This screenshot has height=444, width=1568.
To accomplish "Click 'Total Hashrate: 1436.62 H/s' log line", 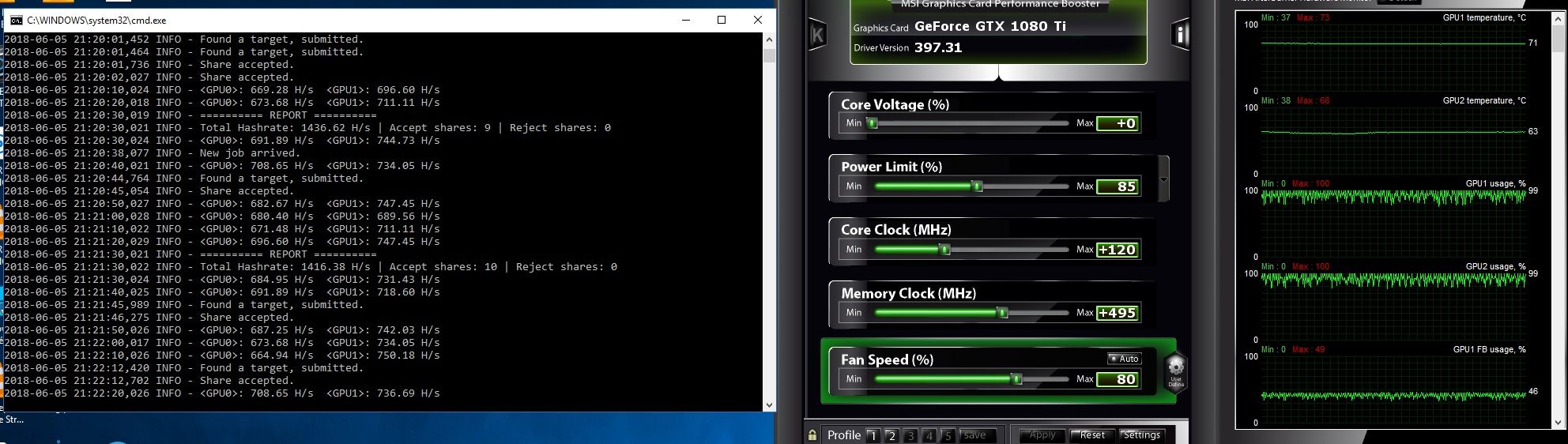I will (x=307, y=127).
